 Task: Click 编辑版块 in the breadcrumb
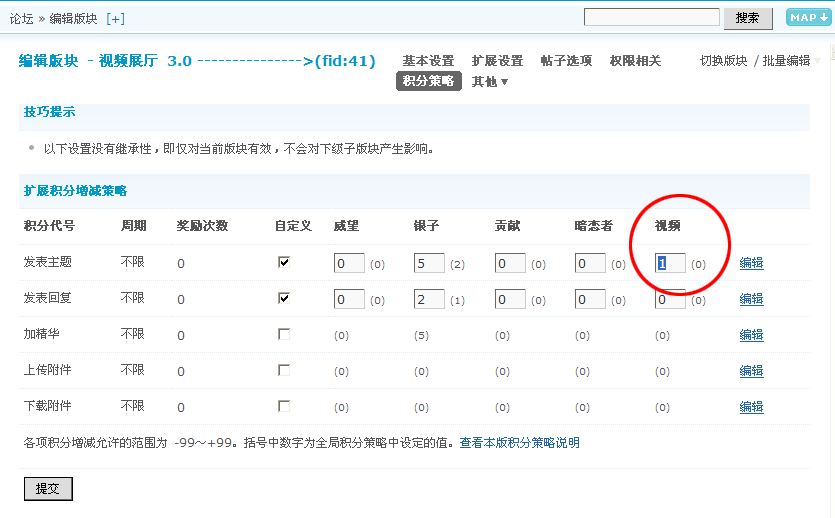click(73, 19)
